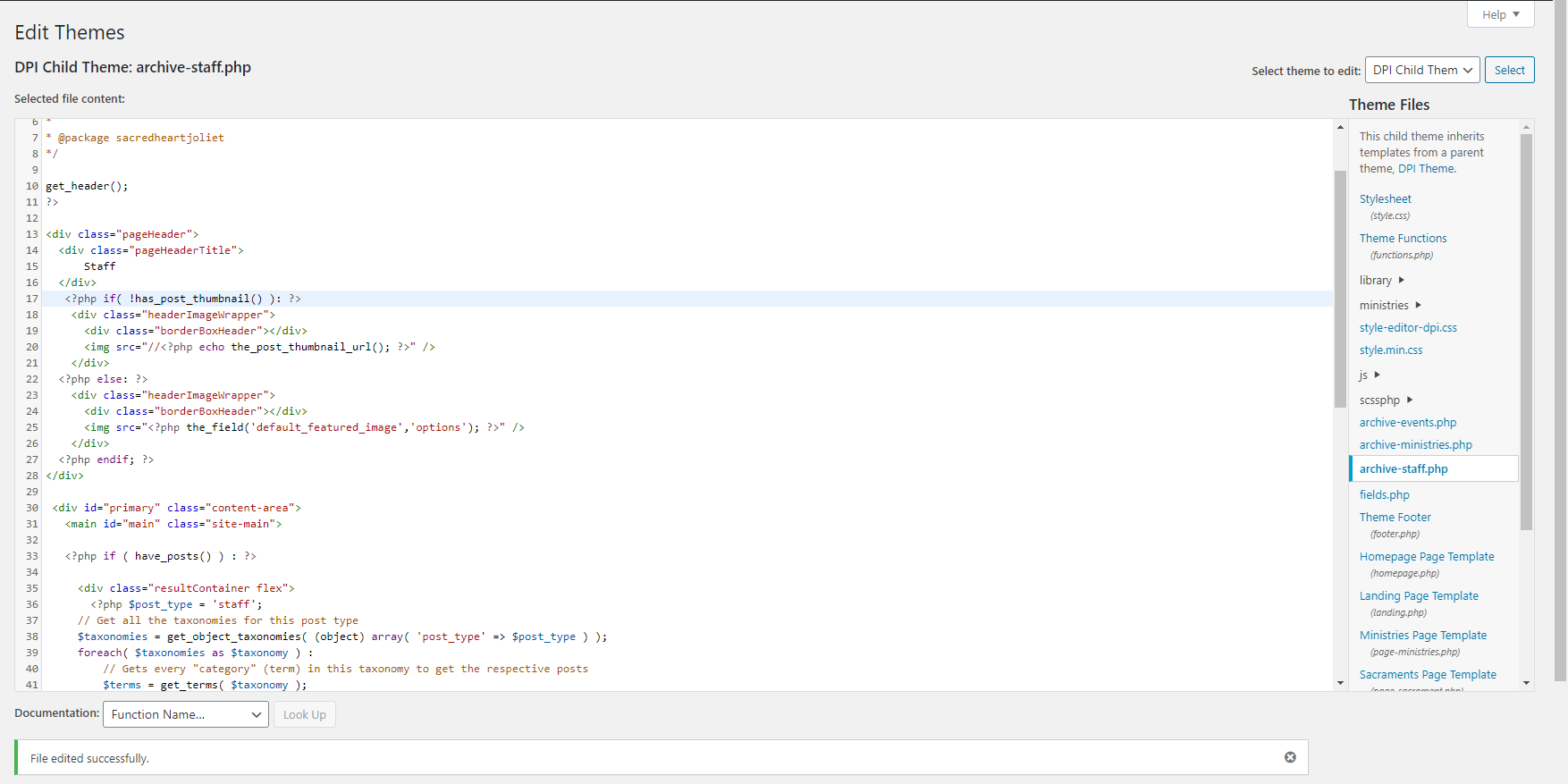The image size is (1568, 784).
Task: Expand the library folder
Action: 1381,281
